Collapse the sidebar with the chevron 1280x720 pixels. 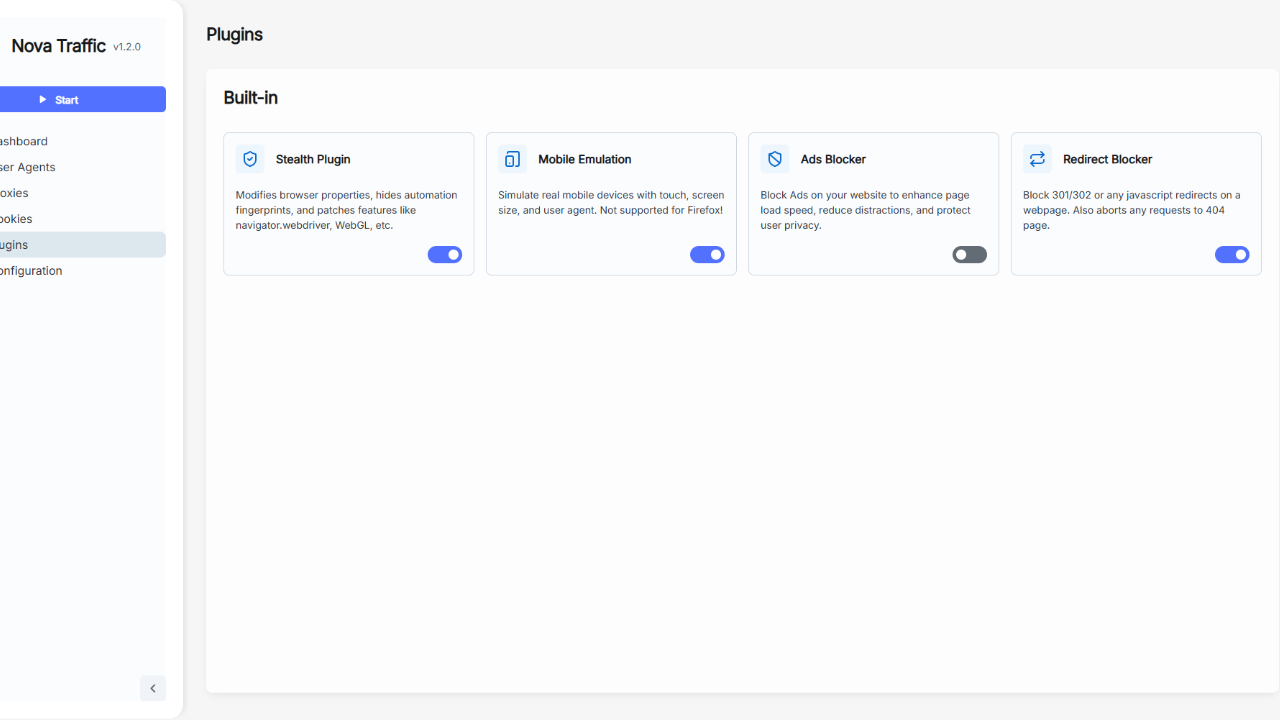click(x=153, y=688)
